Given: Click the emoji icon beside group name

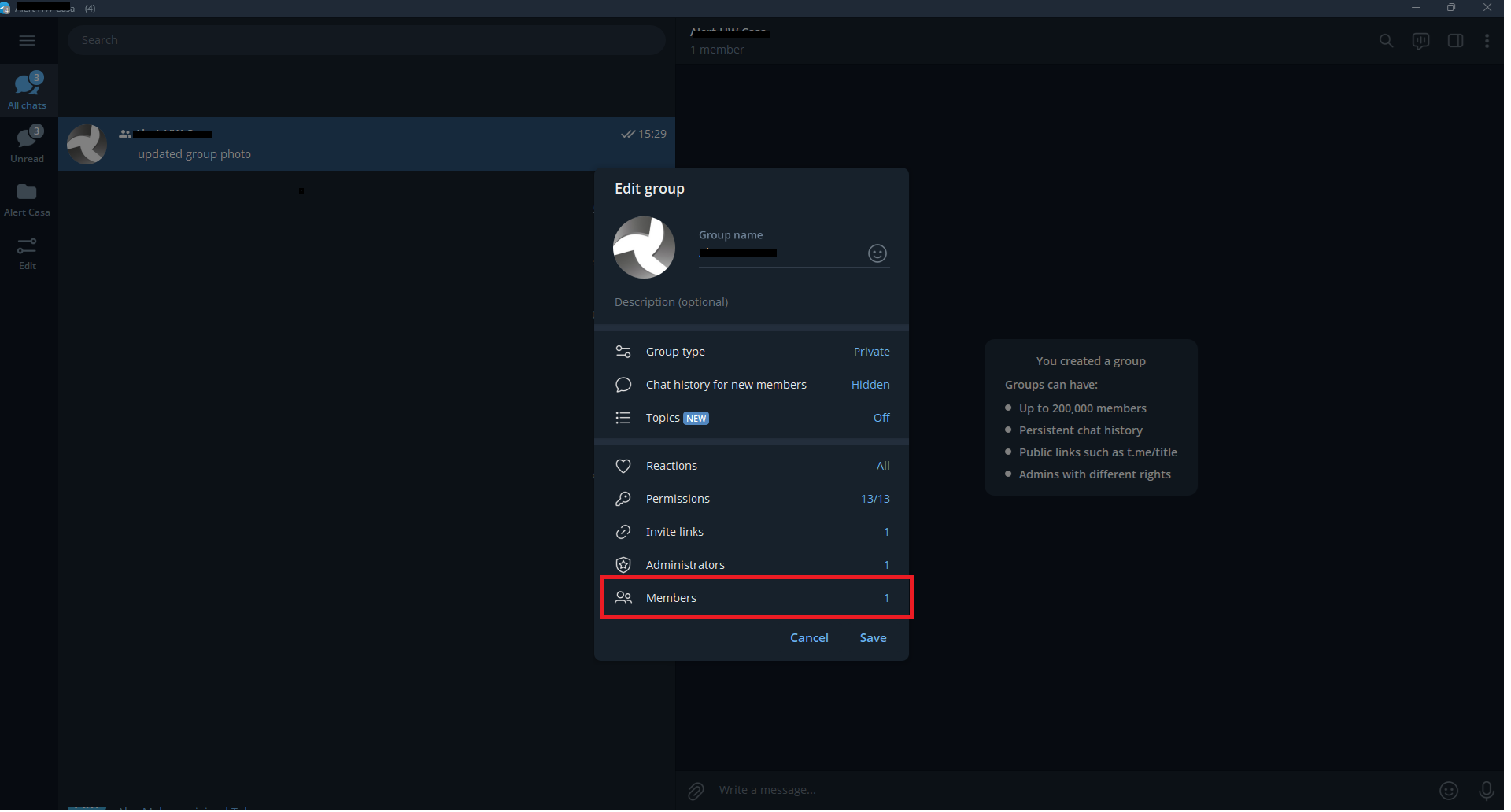Looking at the screenshot, I should [877, 253].
